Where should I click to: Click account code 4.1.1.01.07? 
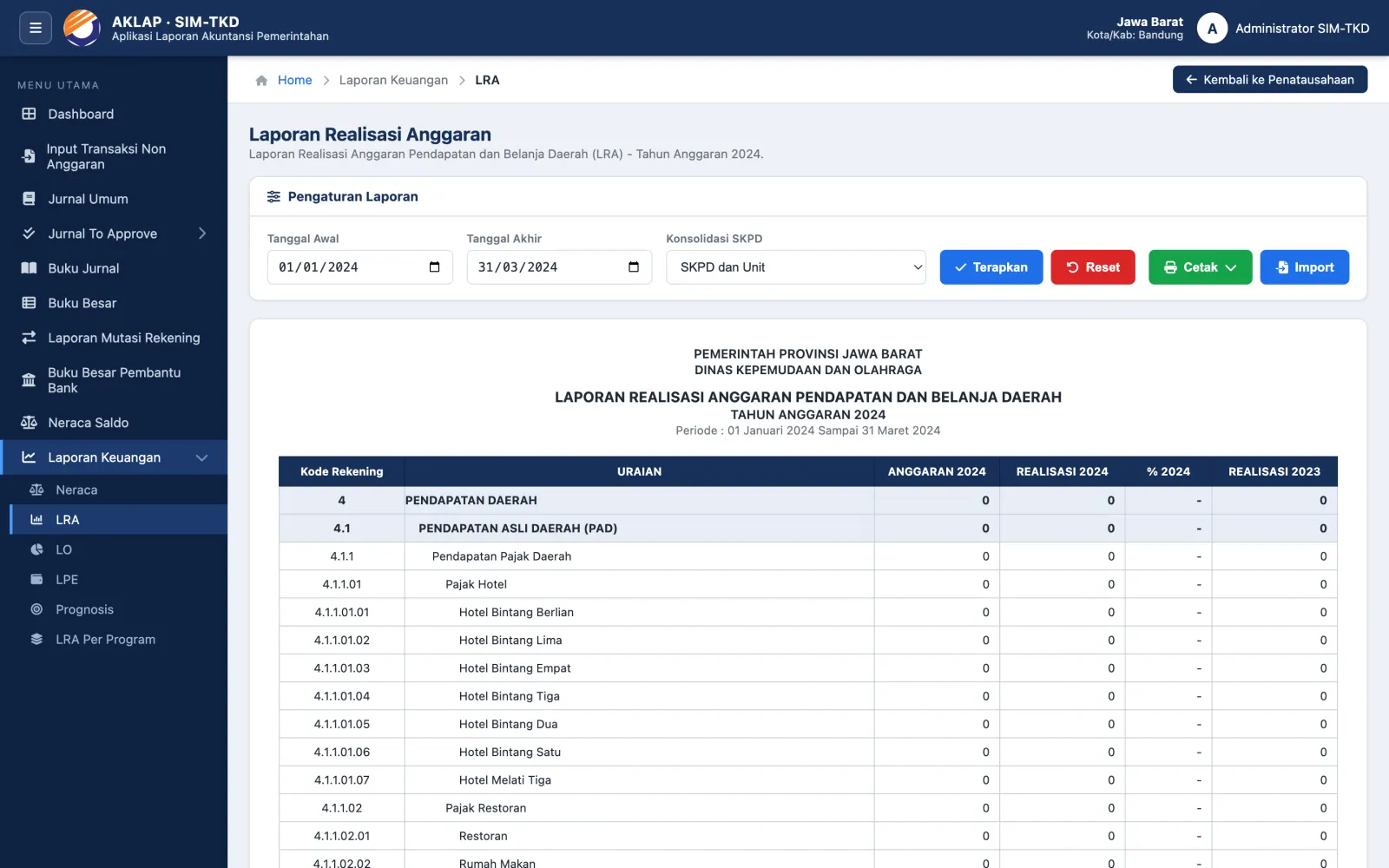[x=342, y=780]
